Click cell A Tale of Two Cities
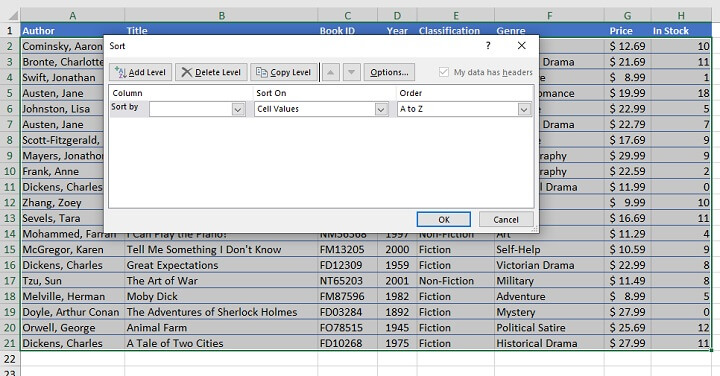Viewport: 720px width, 376px height. tap(221, 343)
